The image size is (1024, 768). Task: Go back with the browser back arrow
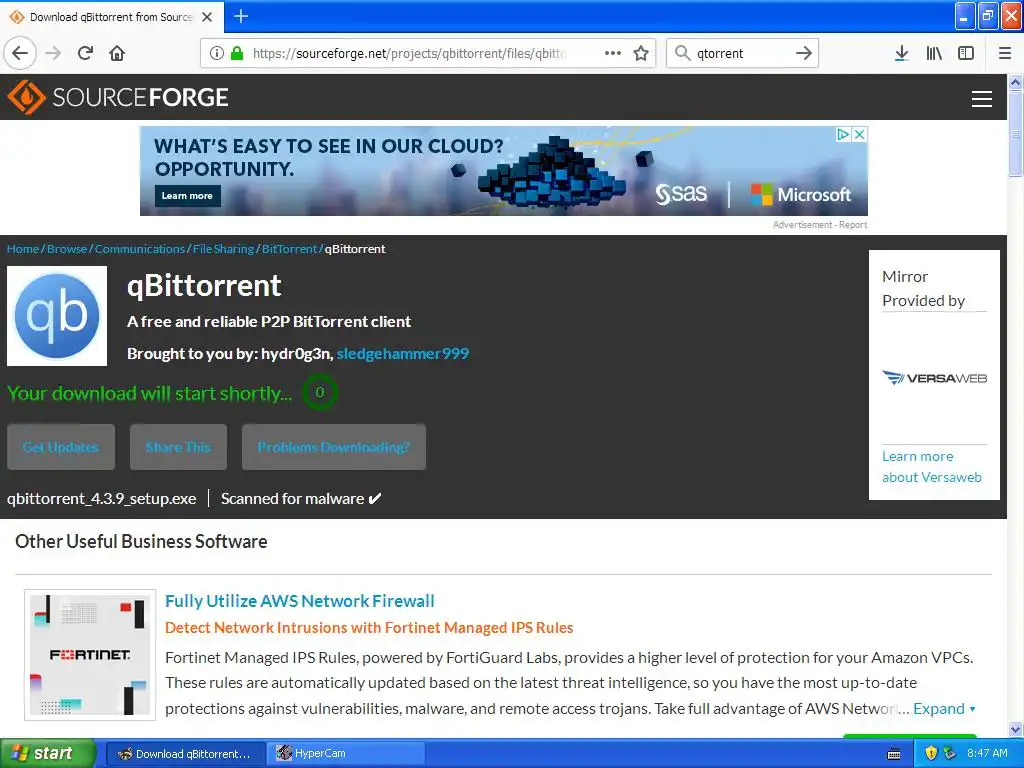(x=20, y=53)
